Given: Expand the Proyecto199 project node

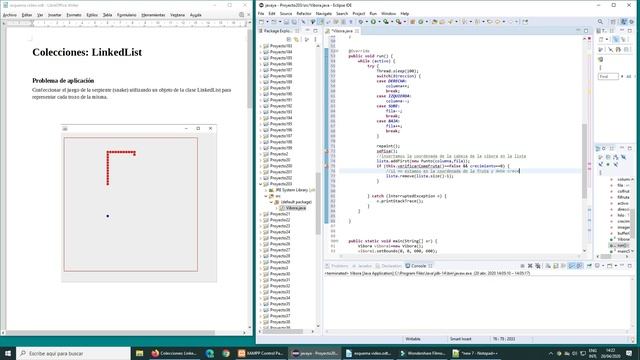Looking at the screenshot, I should [261, 148].
